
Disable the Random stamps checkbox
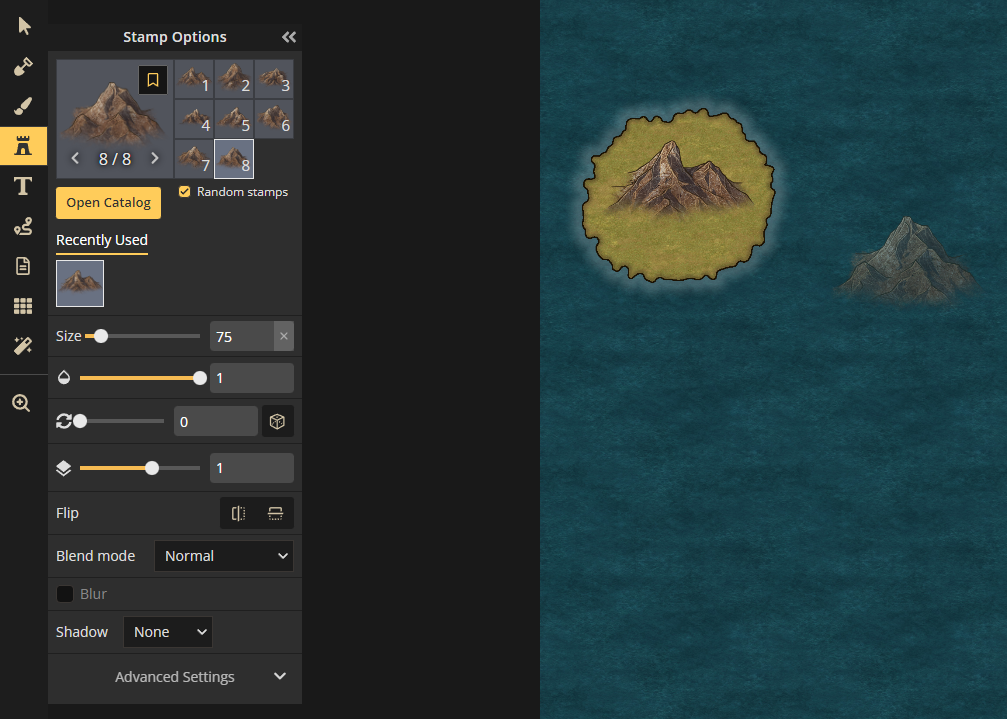(184, 192)
